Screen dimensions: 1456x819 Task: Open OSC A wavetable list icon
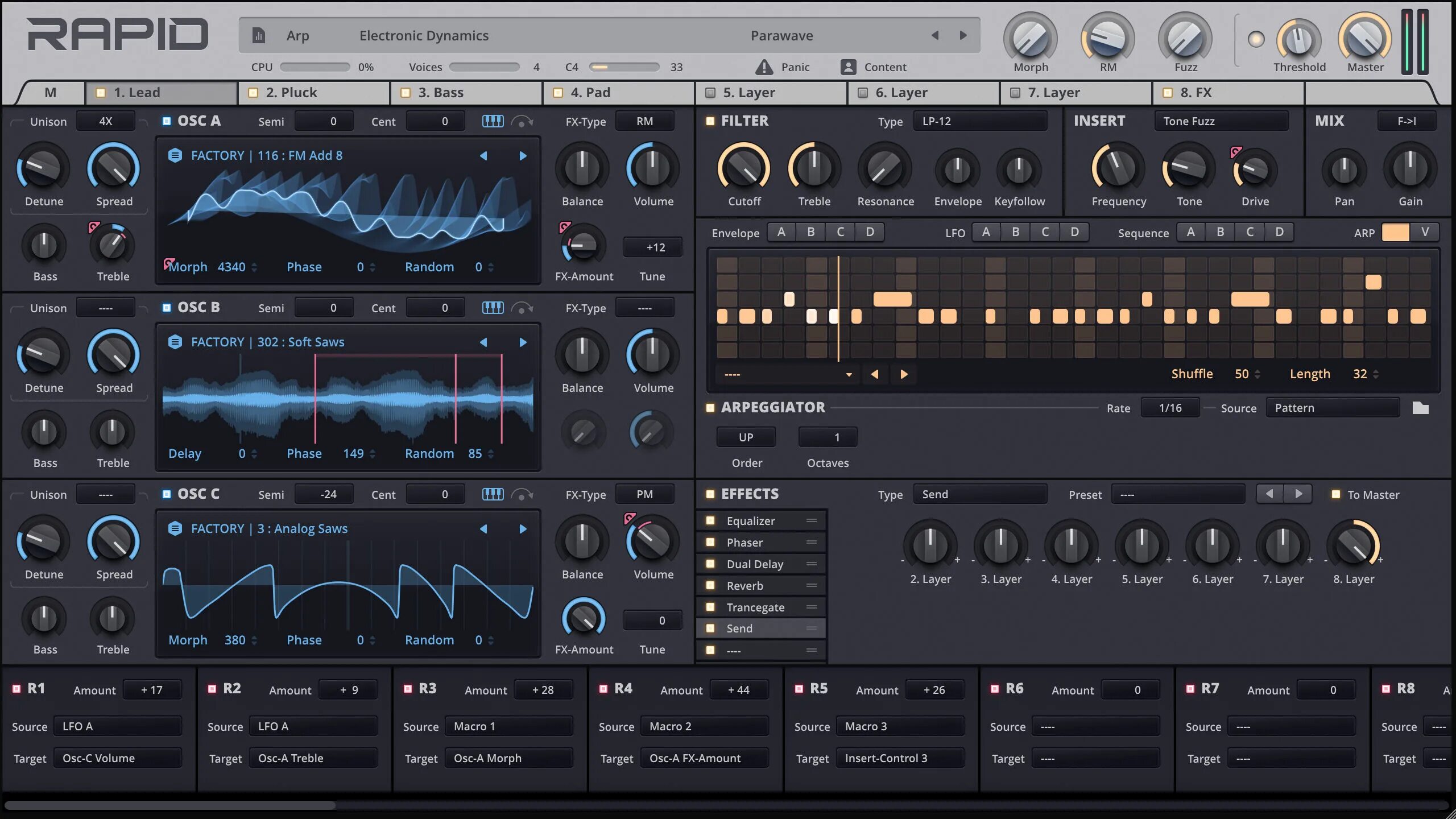tap(175, 155)
